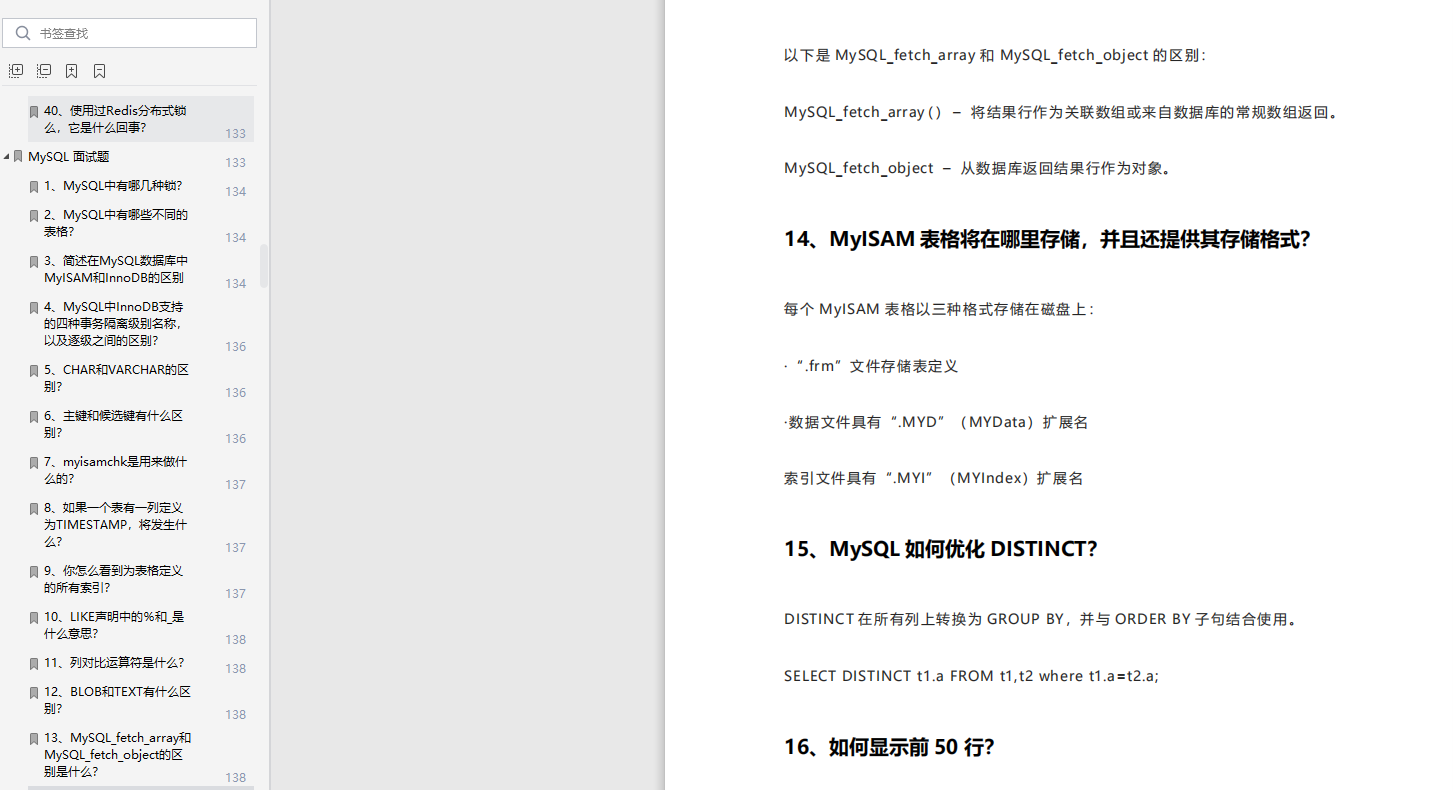Select bookmark 1、MySQL中有哪几种锁?
Viewport: 1453px width, 790px height.
[113, 185]
